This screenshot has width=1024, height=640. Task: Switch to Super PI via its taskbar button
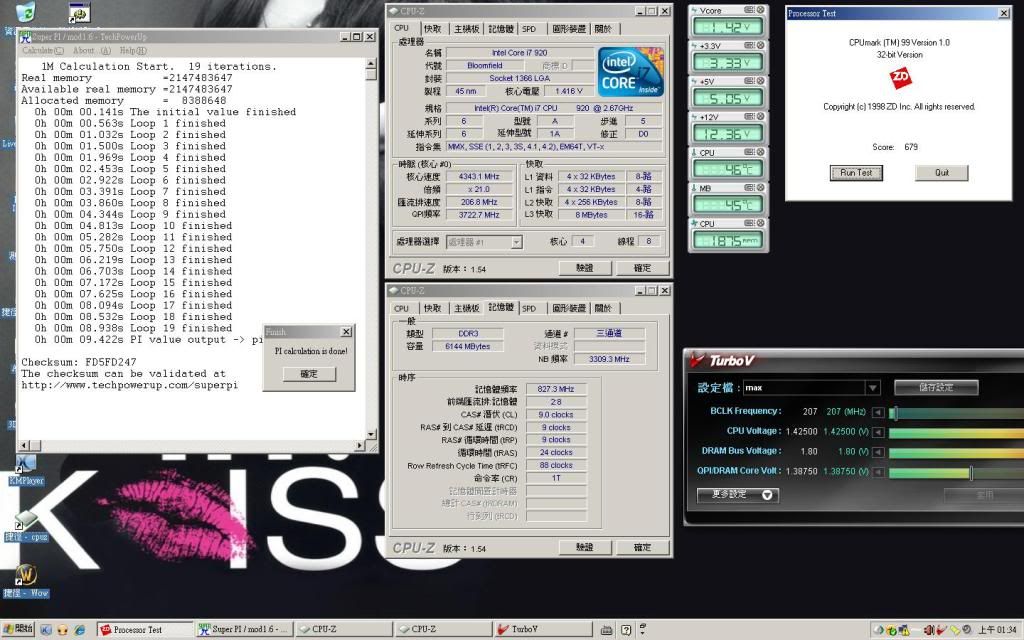(x=245, y=630)
